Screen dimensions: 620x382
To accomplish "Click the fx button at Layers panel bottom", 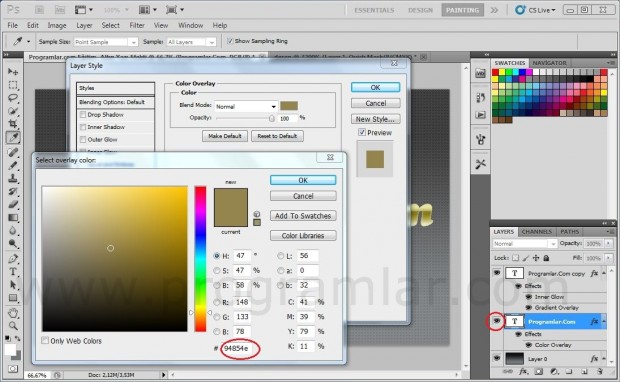I will 523,371.
